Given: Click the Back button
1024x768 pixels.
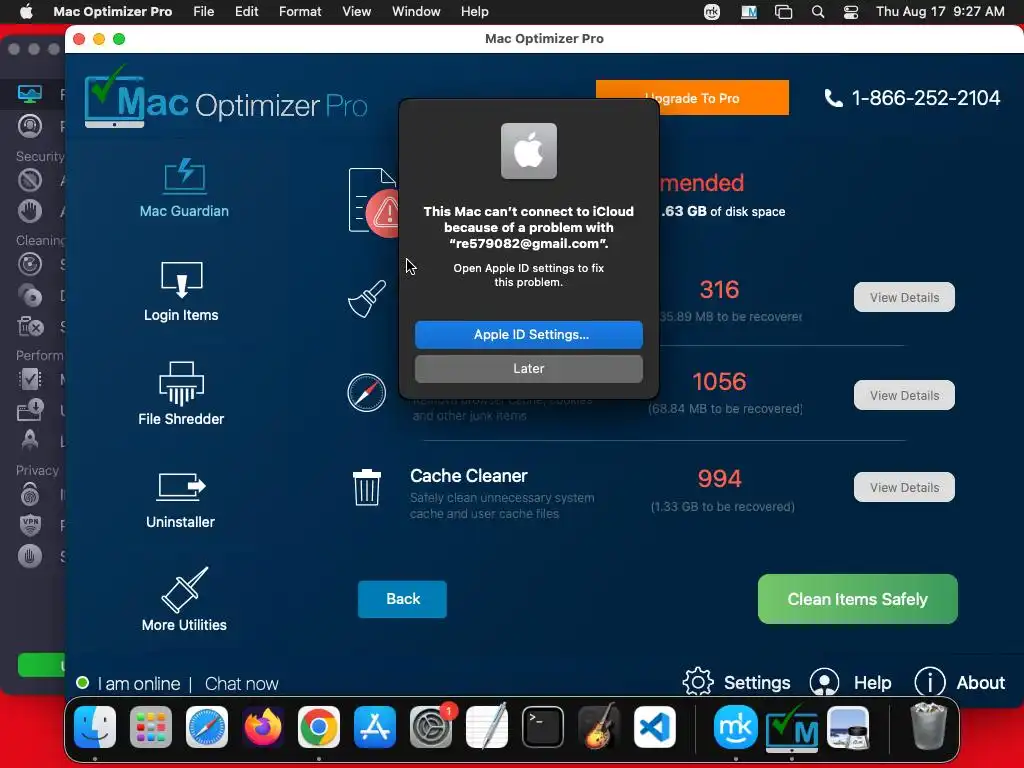Looking at the screenshot, I should click(x=402, y=599).
